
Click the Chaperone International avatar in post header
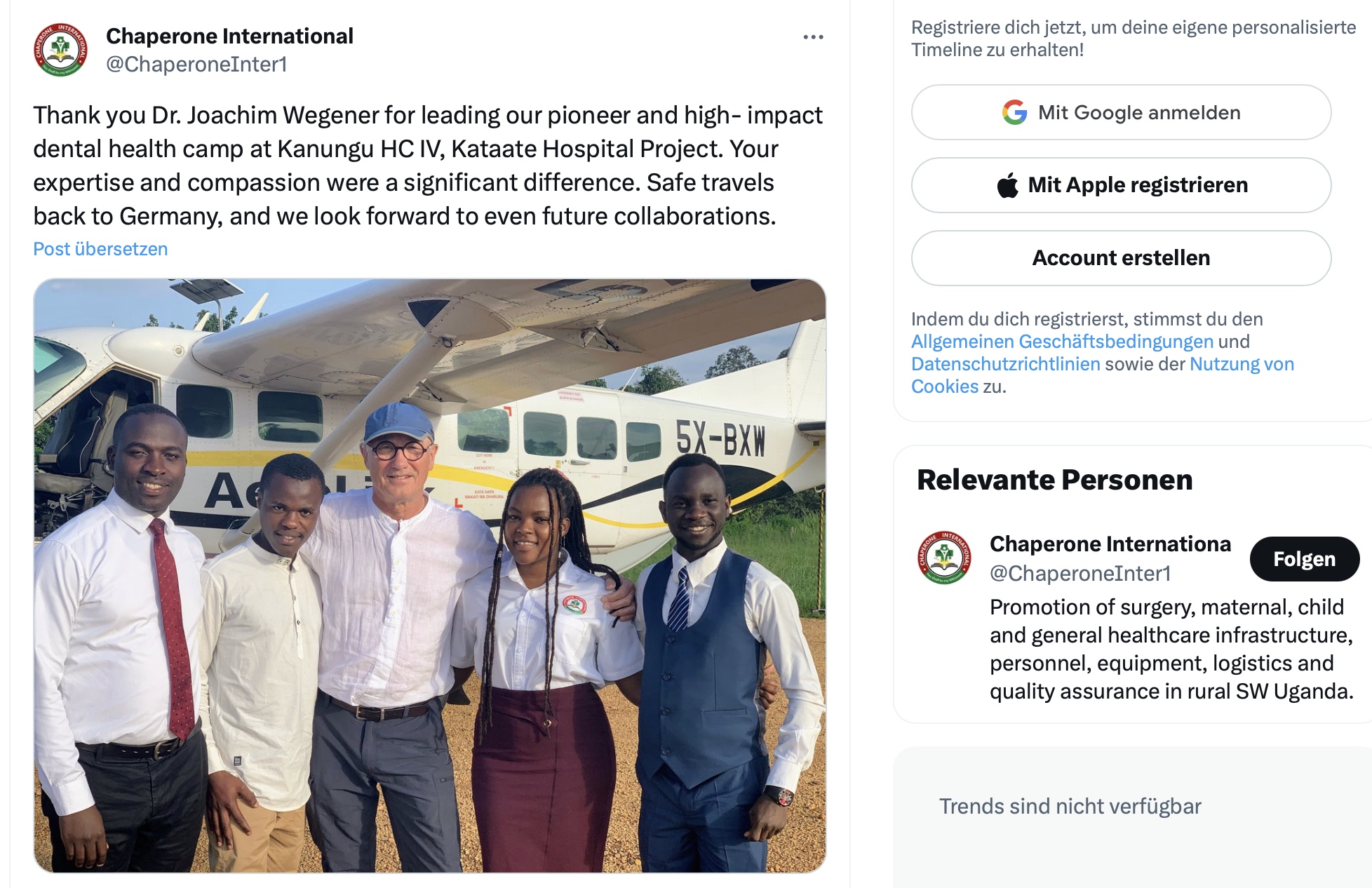coord(61,50)
